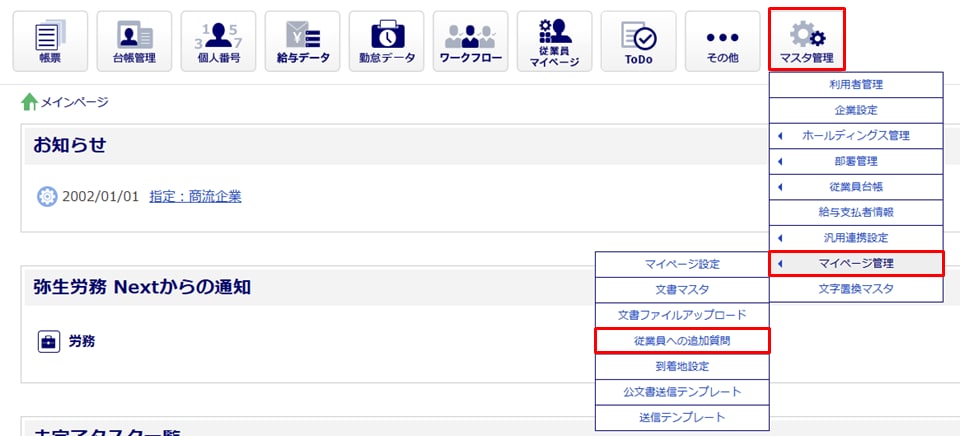
Task: Select 利用者管理 from the menu
Action: (x=855, y=84)
